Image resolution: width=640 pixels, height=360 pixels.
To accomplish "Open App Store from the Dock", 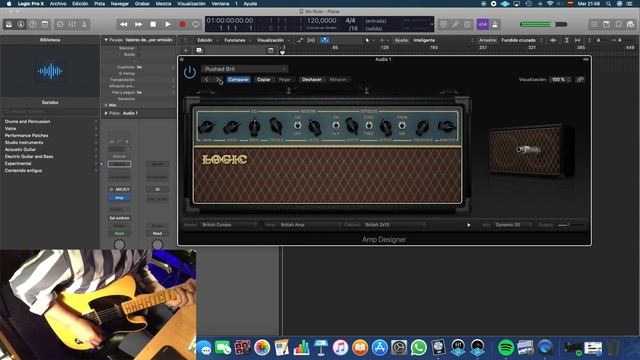I will click(x=380, y=348).
